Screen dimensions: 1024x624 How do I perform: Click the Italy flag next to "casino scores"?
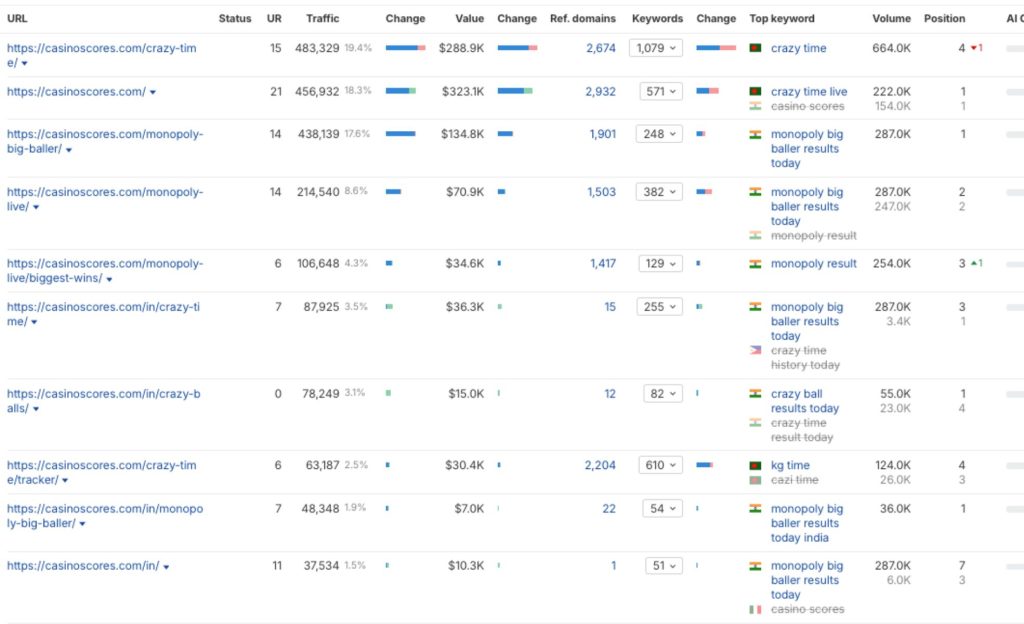click(755, 609)
